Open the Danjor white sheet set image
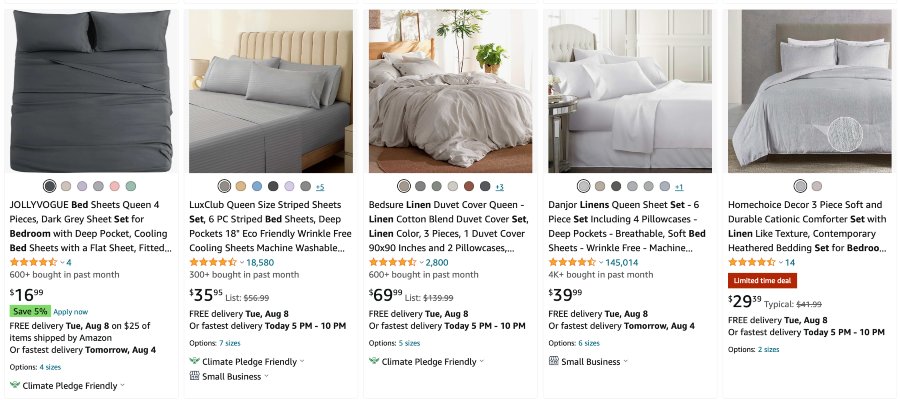 [630, 91]
